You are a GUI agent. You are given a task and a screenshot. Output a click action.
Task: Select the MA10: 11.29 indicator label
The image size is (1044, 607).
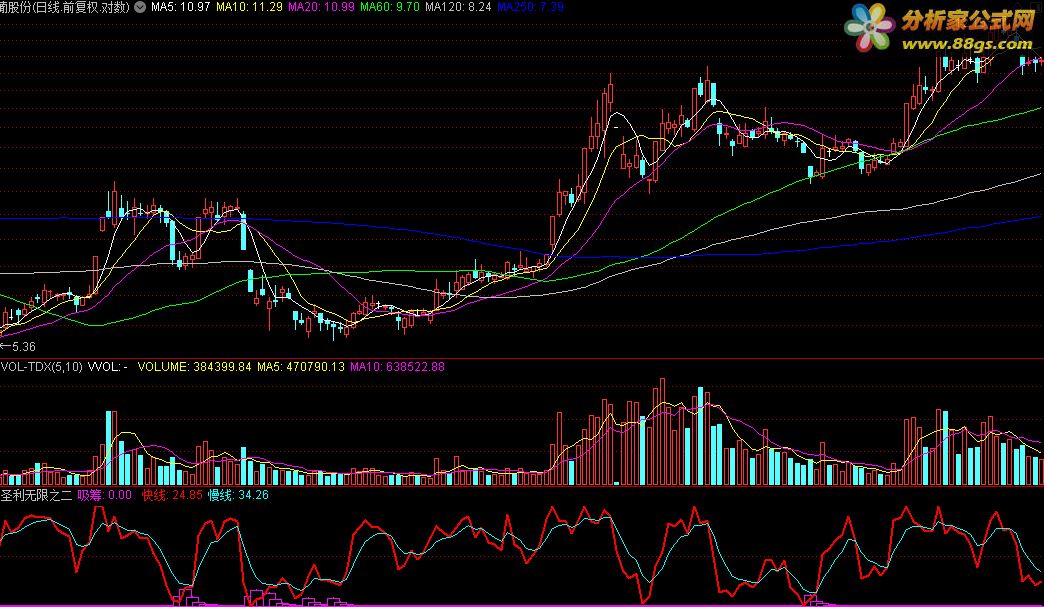coord(249,7)
